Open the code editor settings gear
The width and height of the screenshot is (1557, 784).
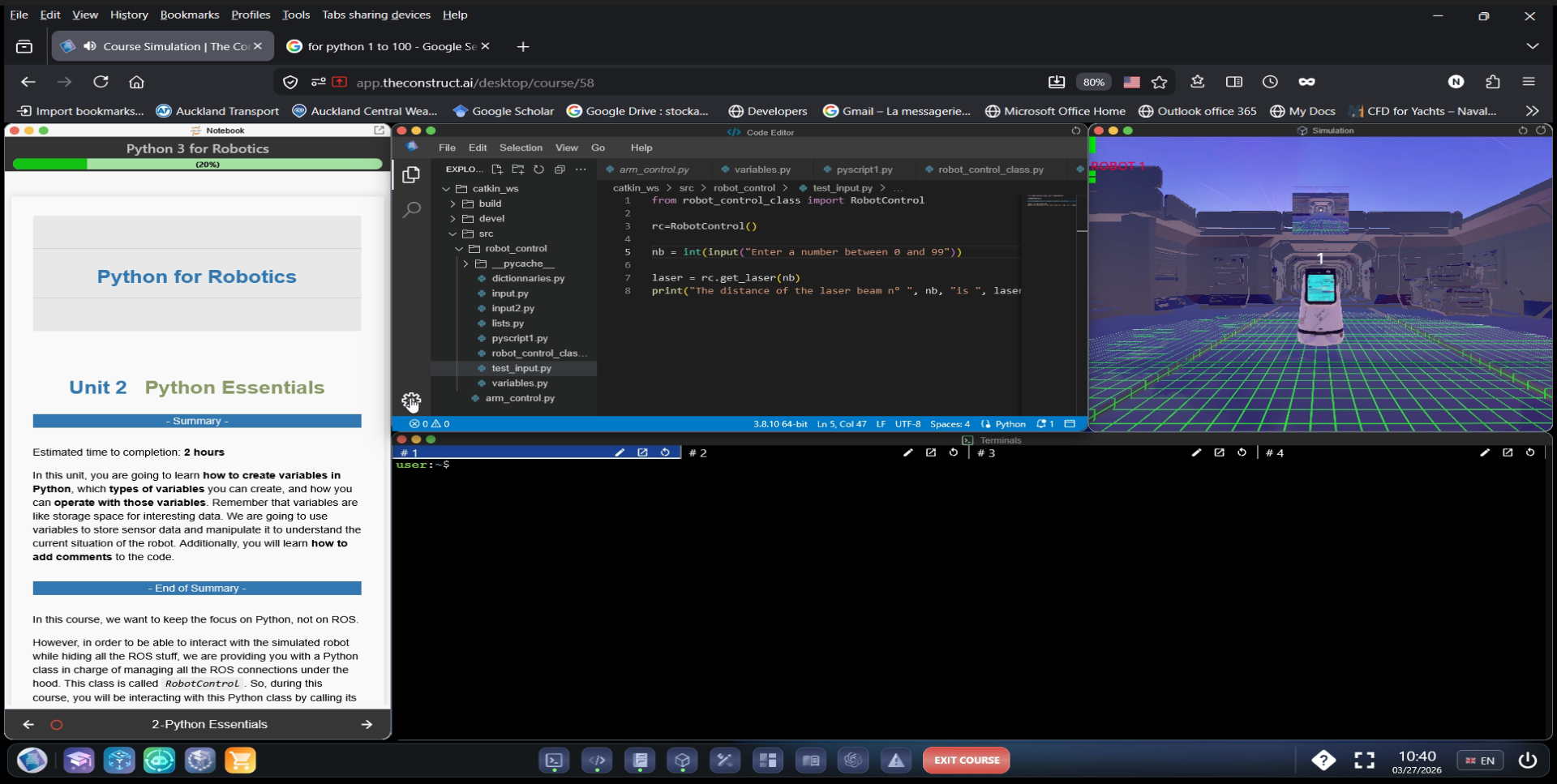(x=411, y=401)
